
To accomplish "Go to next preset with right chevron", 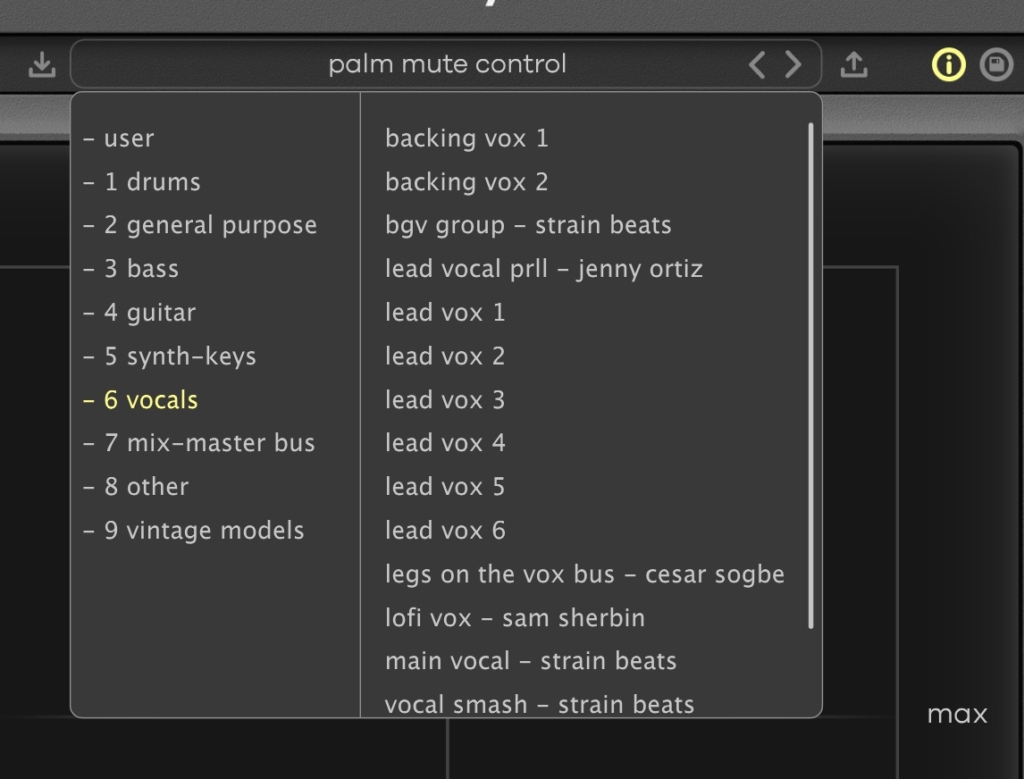I will 793,66.
